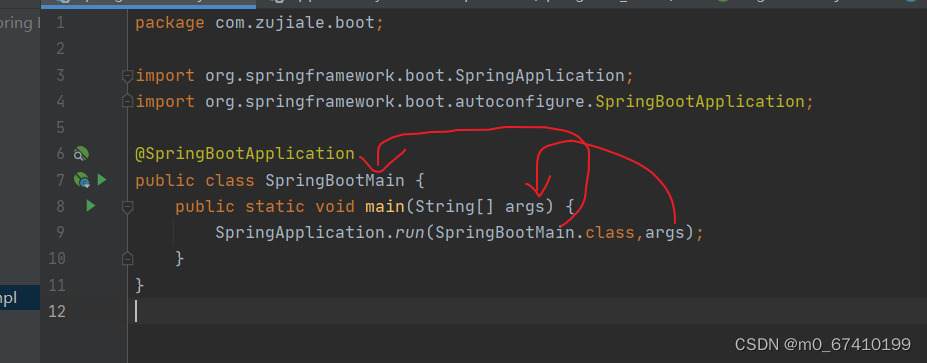Click the Spring gutter icon beside line 7
Screen dimensions: 927x363
[x=82, y=180]
